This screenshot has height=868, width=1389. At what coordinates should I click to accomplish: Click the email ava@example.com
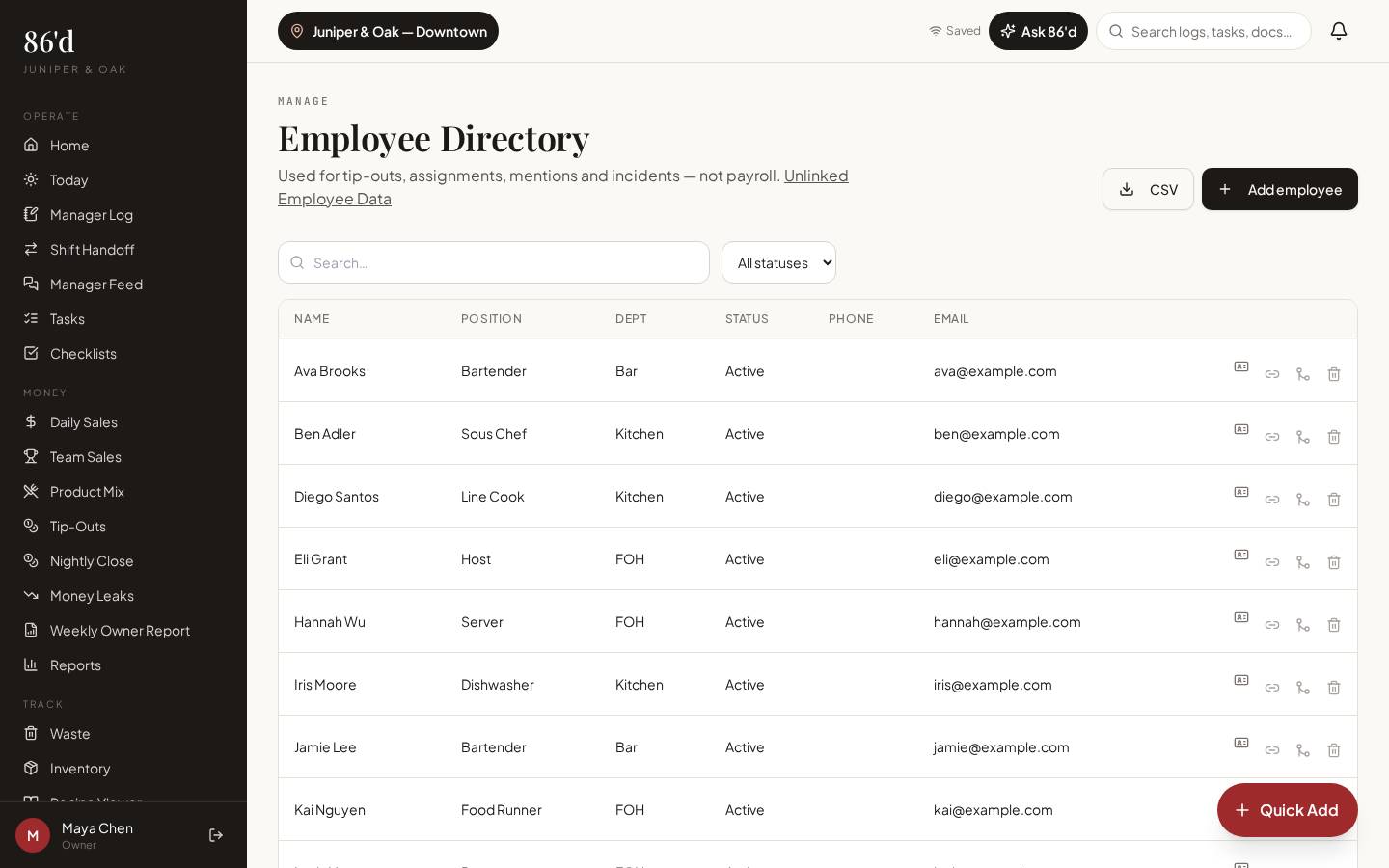(995, 371)
